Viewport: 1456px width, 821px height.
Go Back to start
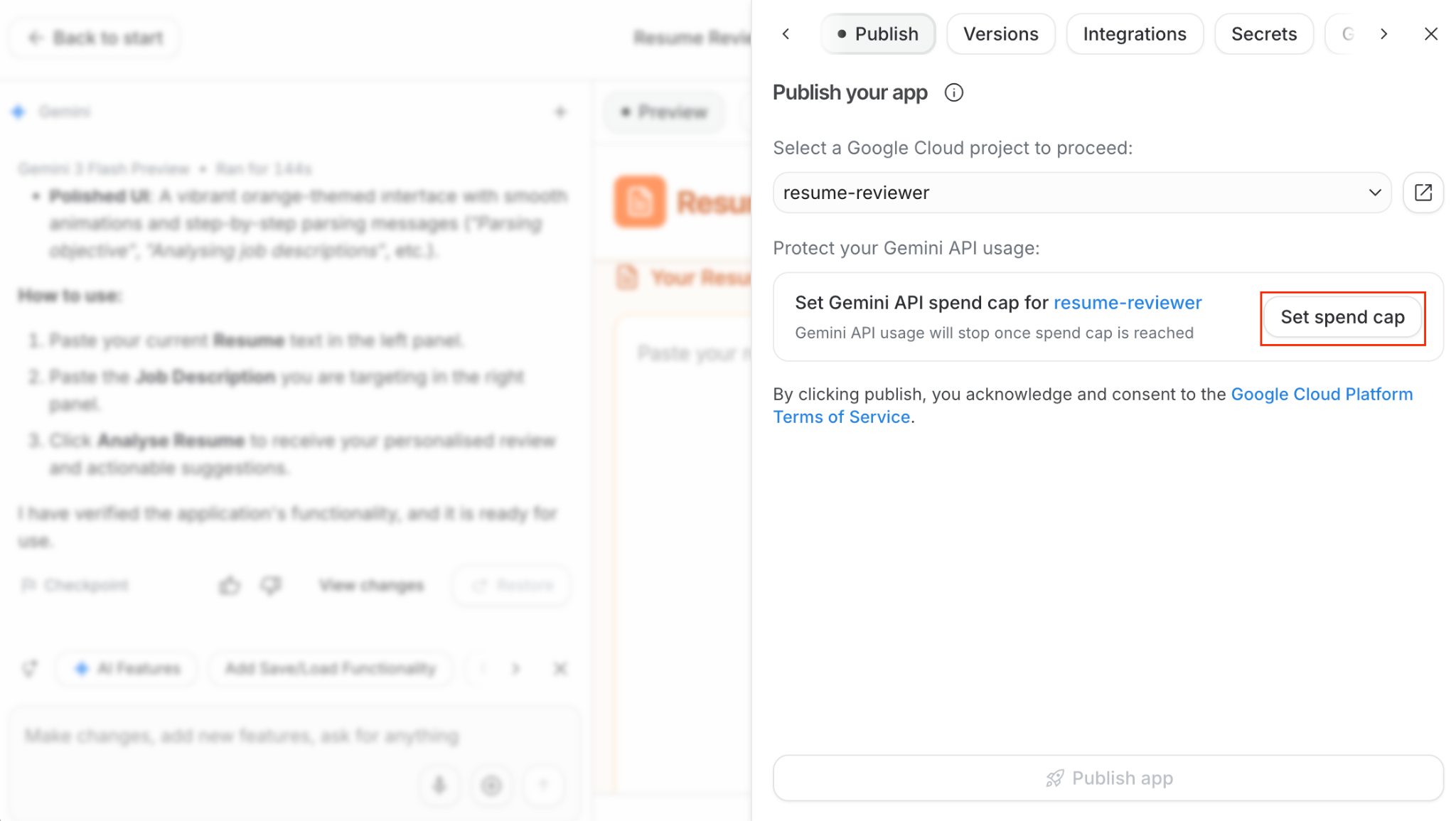[x=95, y=38]
